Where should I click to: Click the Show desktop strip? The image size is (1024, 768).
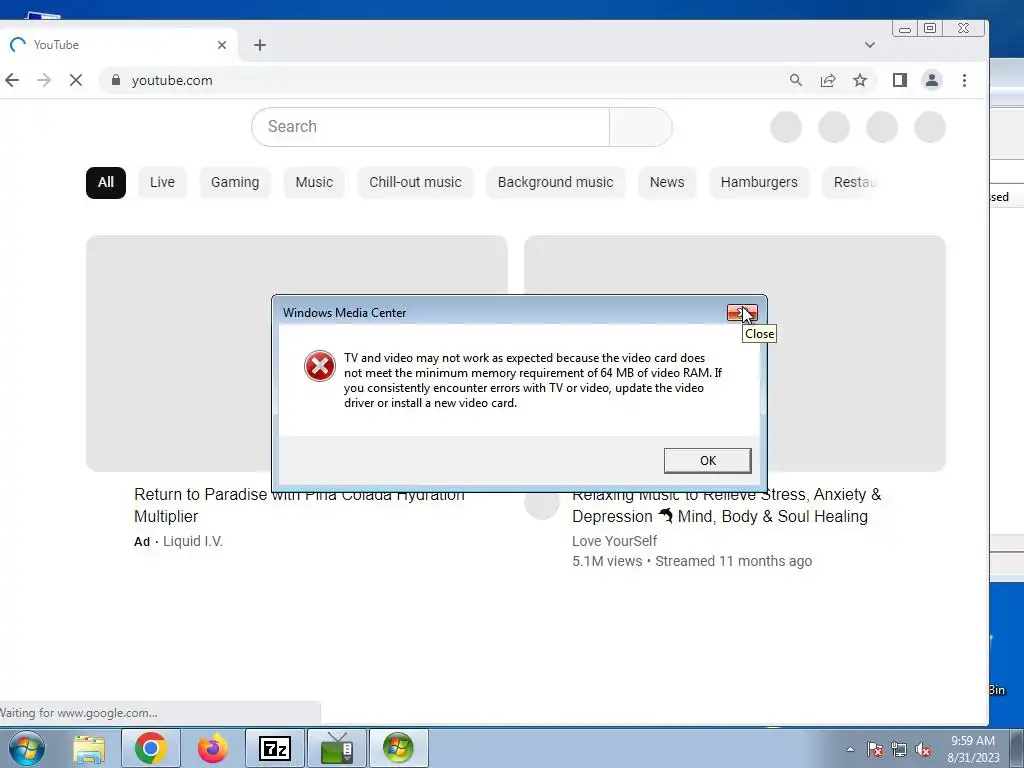point(1017,748)
